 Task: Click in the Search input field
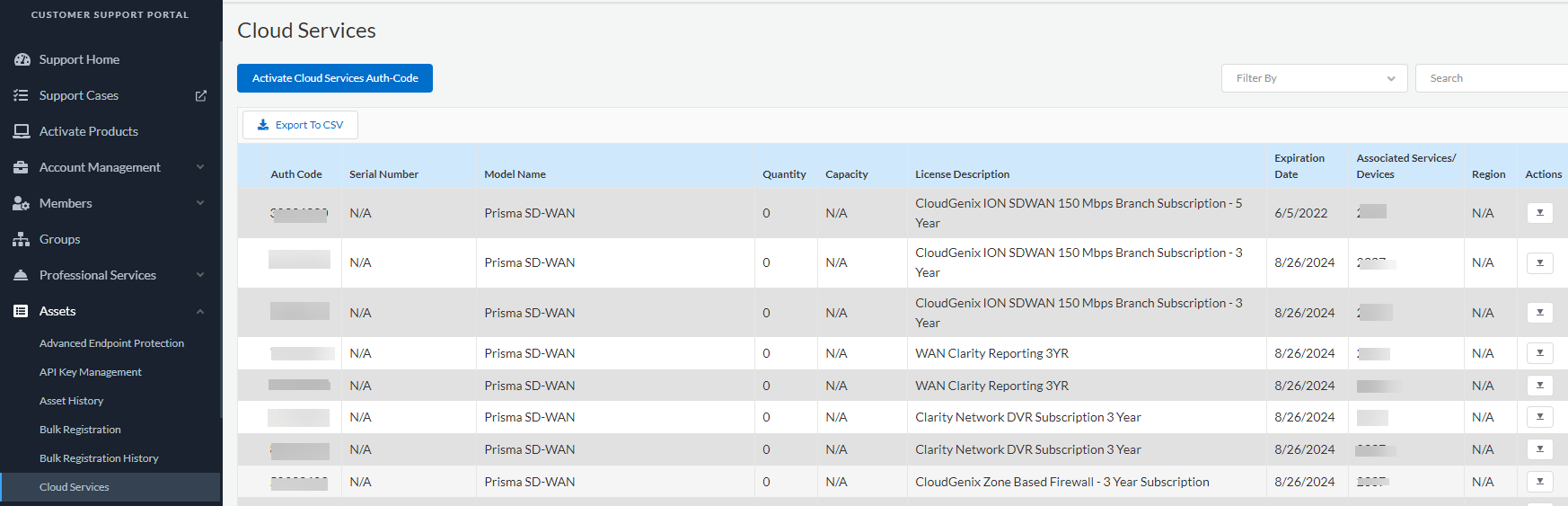coord(1491,78)
